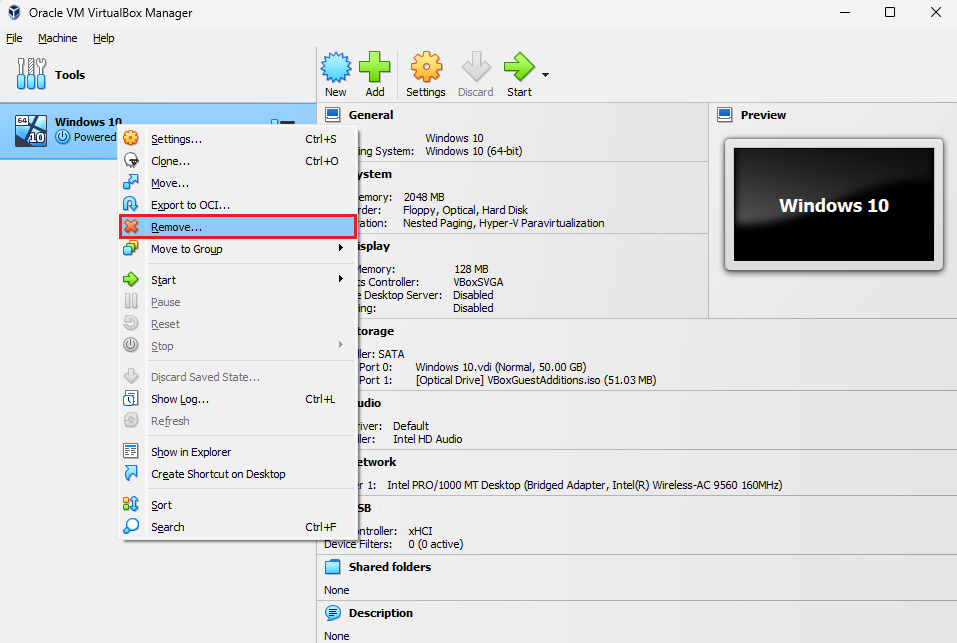Open the Machine menu
This screenshot has width=957, height=643.
point(57,38)
